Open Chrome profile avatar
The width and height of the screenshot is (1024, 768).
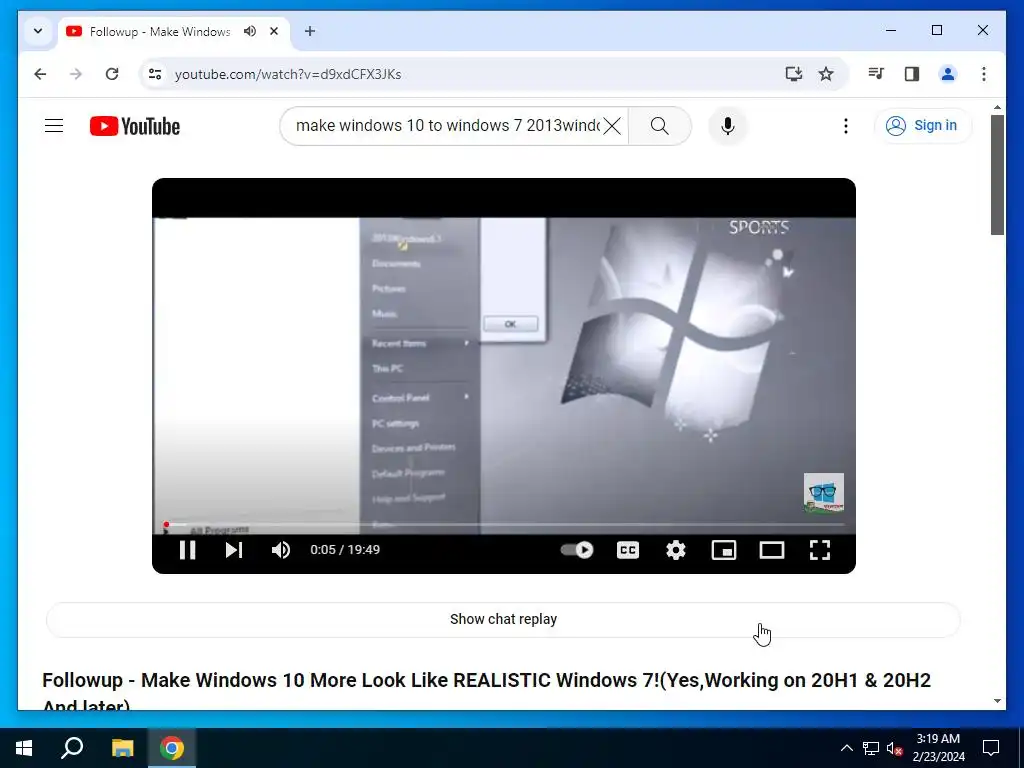point(948,74)
